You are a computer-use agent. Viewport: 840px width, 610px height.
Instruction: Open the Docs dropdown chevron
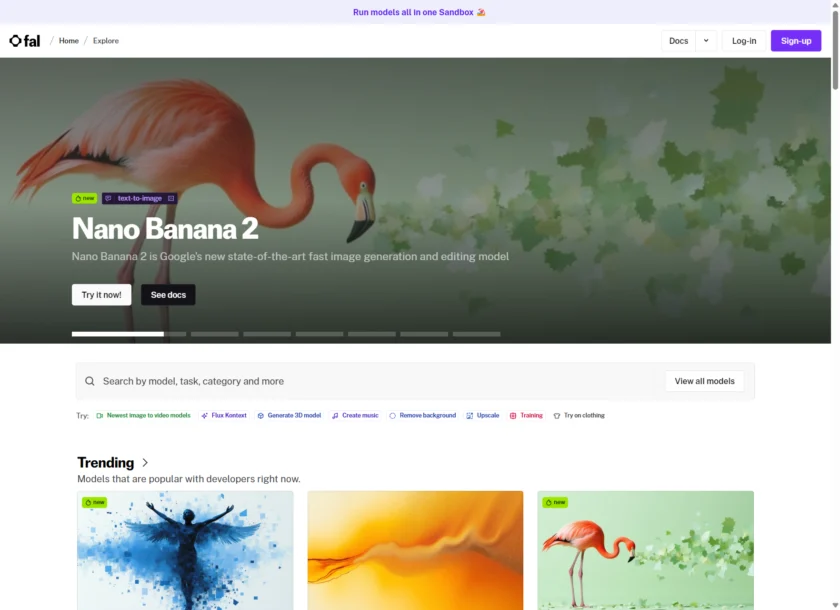[706, 41]
